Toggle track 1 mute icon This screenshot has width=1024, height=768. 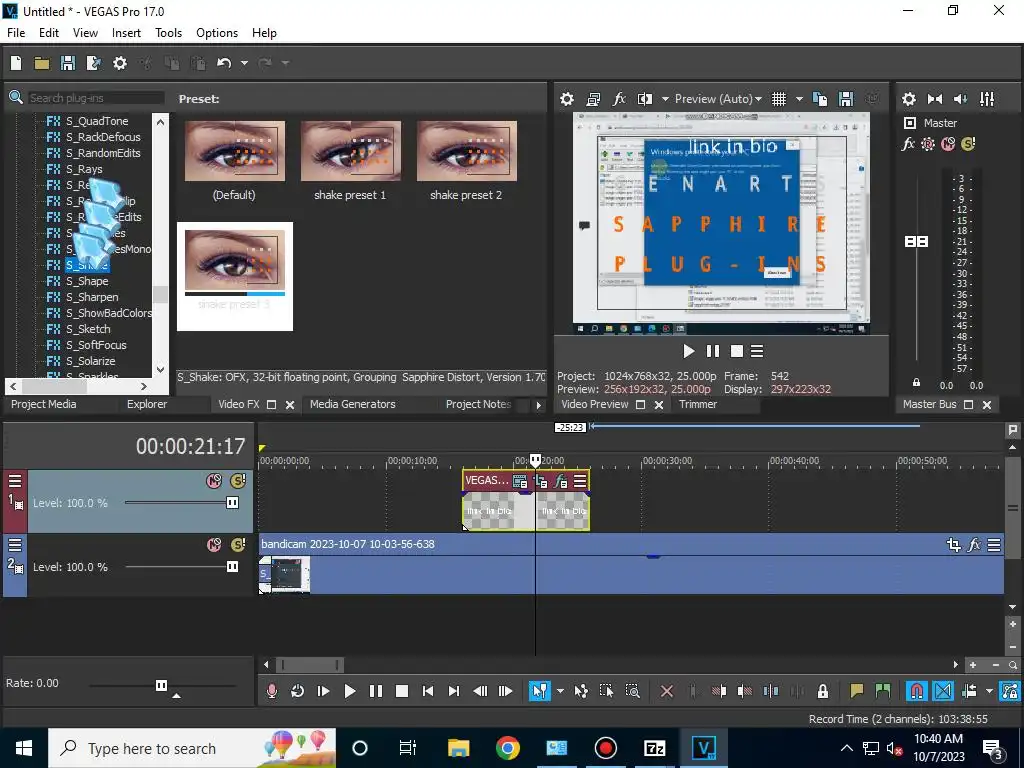click(x=214, y=481)
